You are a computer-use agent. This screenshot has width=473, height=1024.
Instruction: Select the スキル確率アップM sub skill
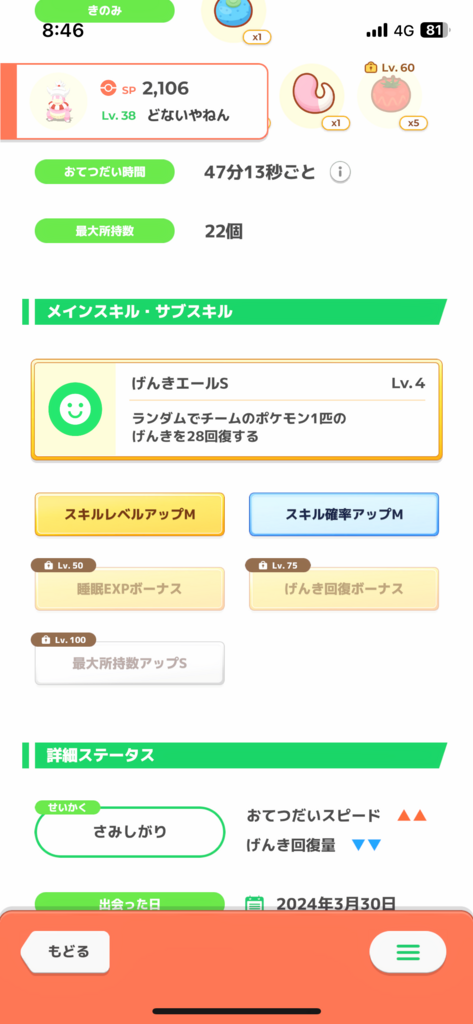point(344,515)
